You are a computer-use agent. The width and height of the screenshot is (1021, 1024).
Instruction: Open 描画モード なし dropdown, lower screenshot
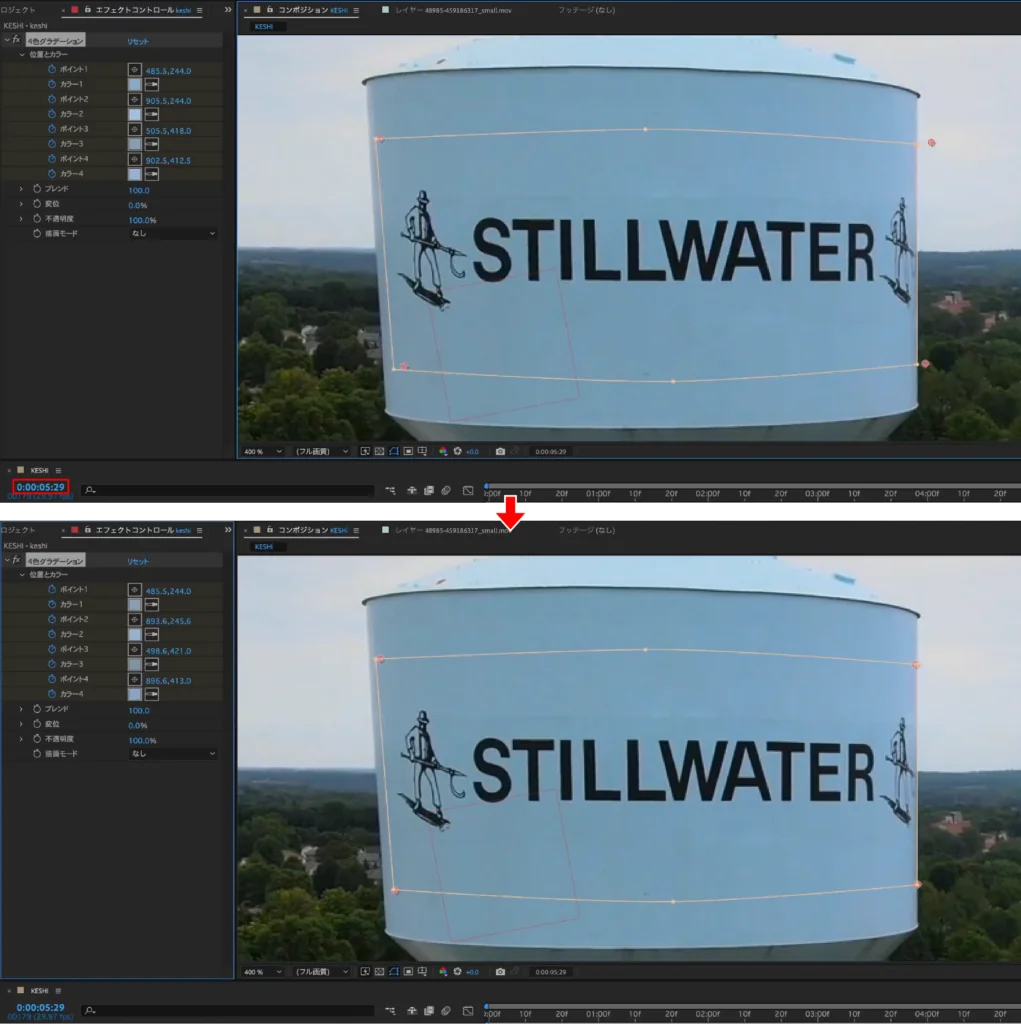172,754
